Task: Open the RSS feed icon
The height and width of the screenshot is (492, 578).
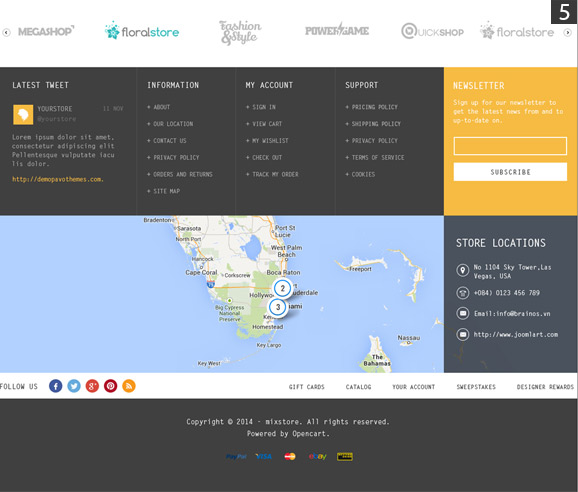Action: (129, 386)
